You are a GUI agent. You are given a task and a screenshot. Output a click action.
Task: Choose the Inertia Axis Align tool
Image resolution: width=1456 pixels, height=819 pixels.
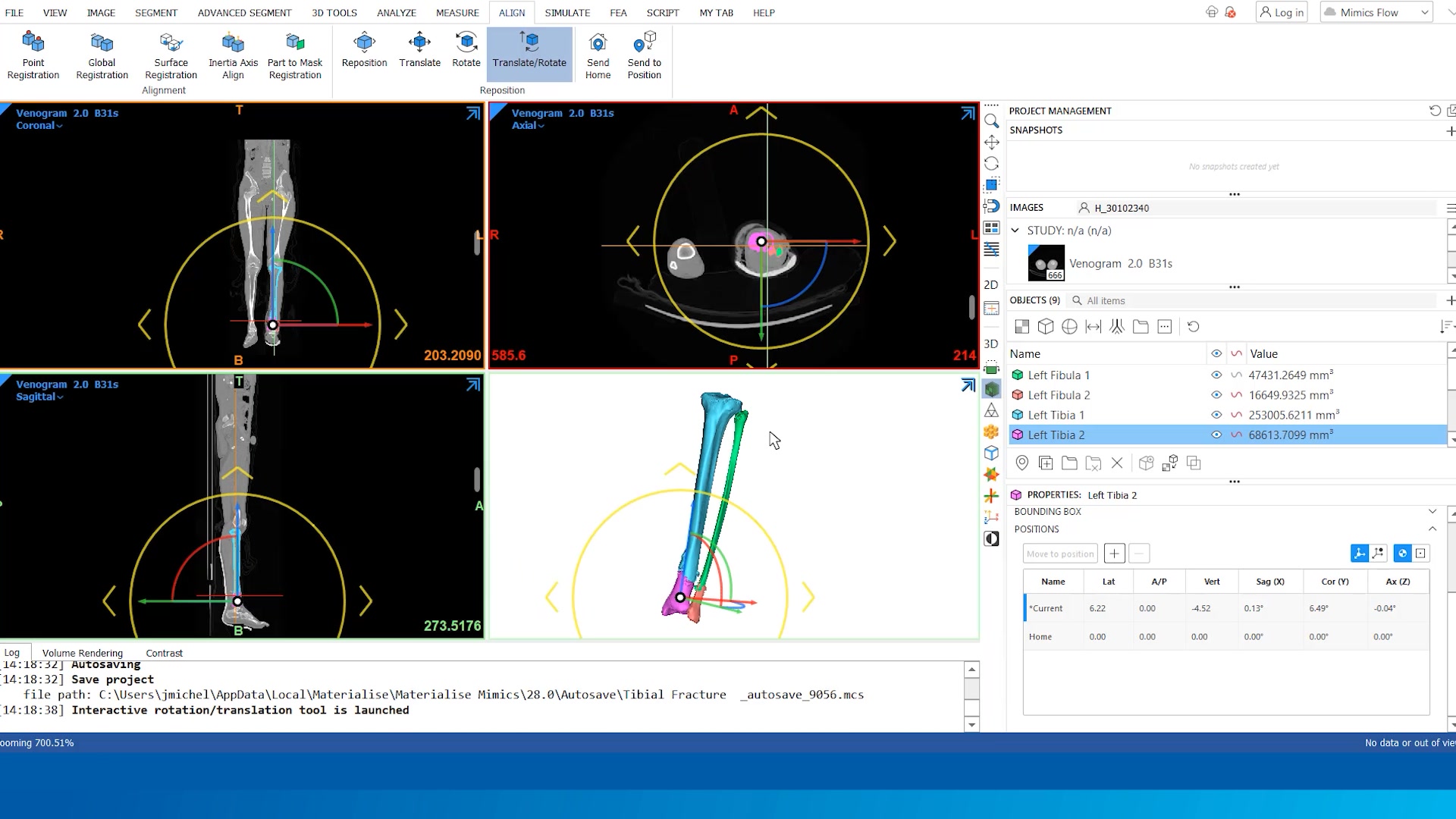coord(233,55)
